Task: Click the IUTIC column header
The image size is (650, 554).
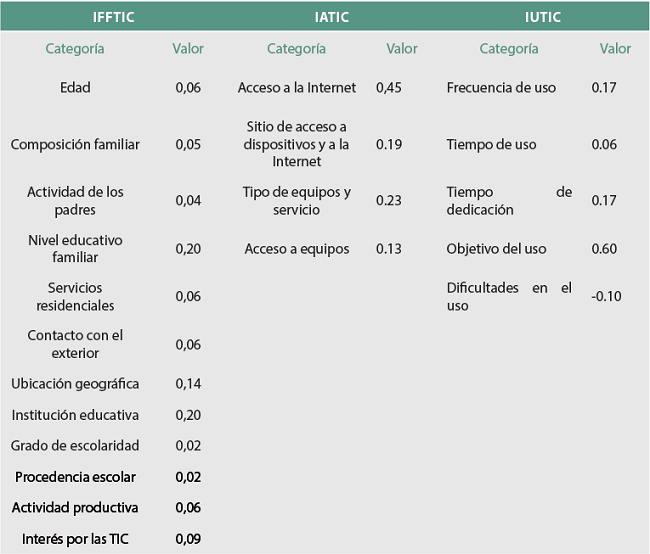Action: pos(543,17)
